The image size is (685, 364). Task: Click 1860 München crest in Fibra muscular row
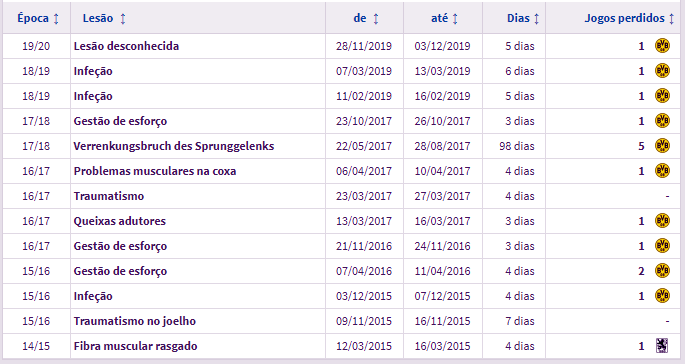662,346
